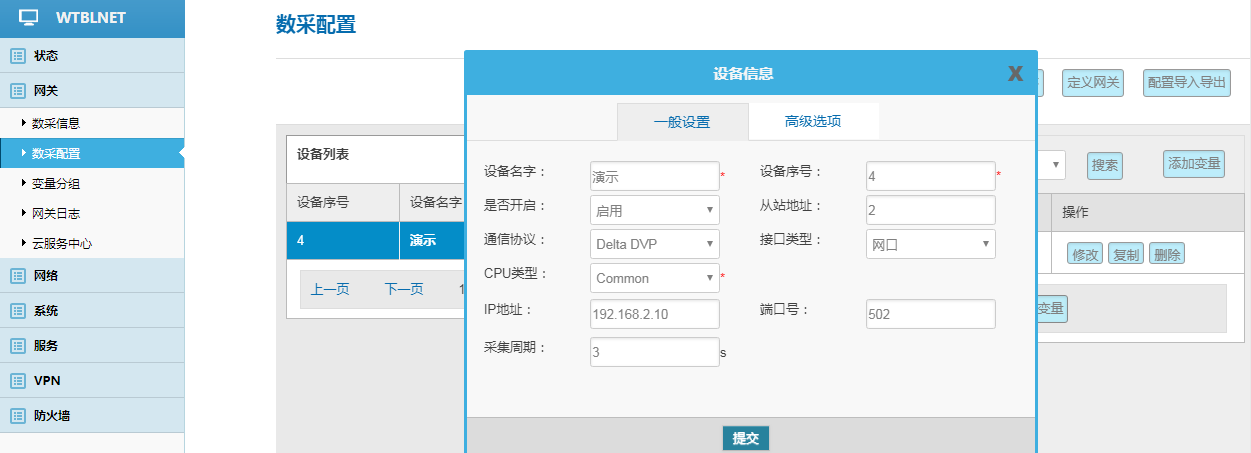This screenshot has height=453, width=1251.
Task: Open 网关日志 in the sidebar
Action: coord(56,213)
